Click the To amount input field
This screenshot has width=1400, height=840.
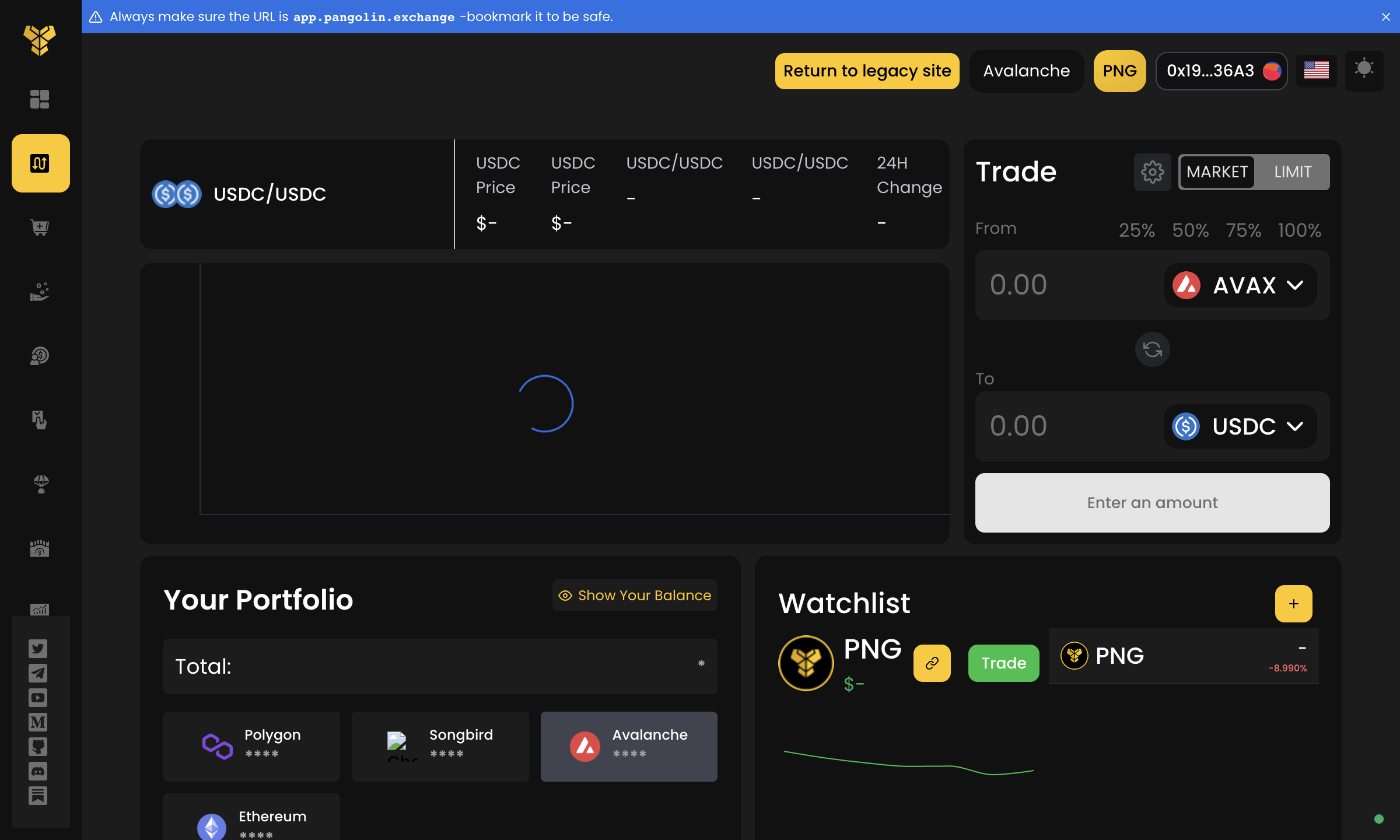coord(1070,426)
